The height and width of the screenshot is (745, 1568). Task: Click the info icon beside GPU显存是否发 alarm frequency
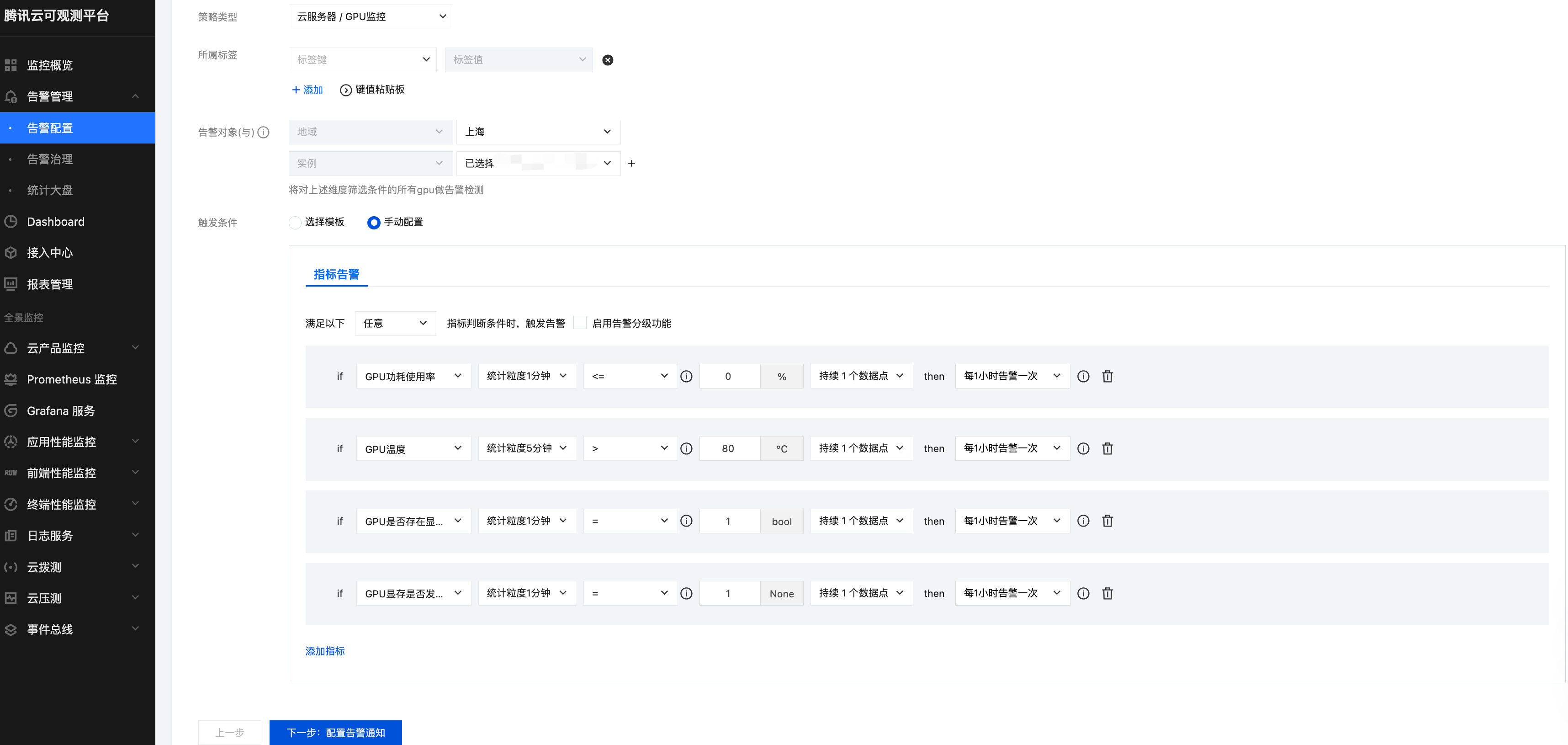click(1083, 593)
